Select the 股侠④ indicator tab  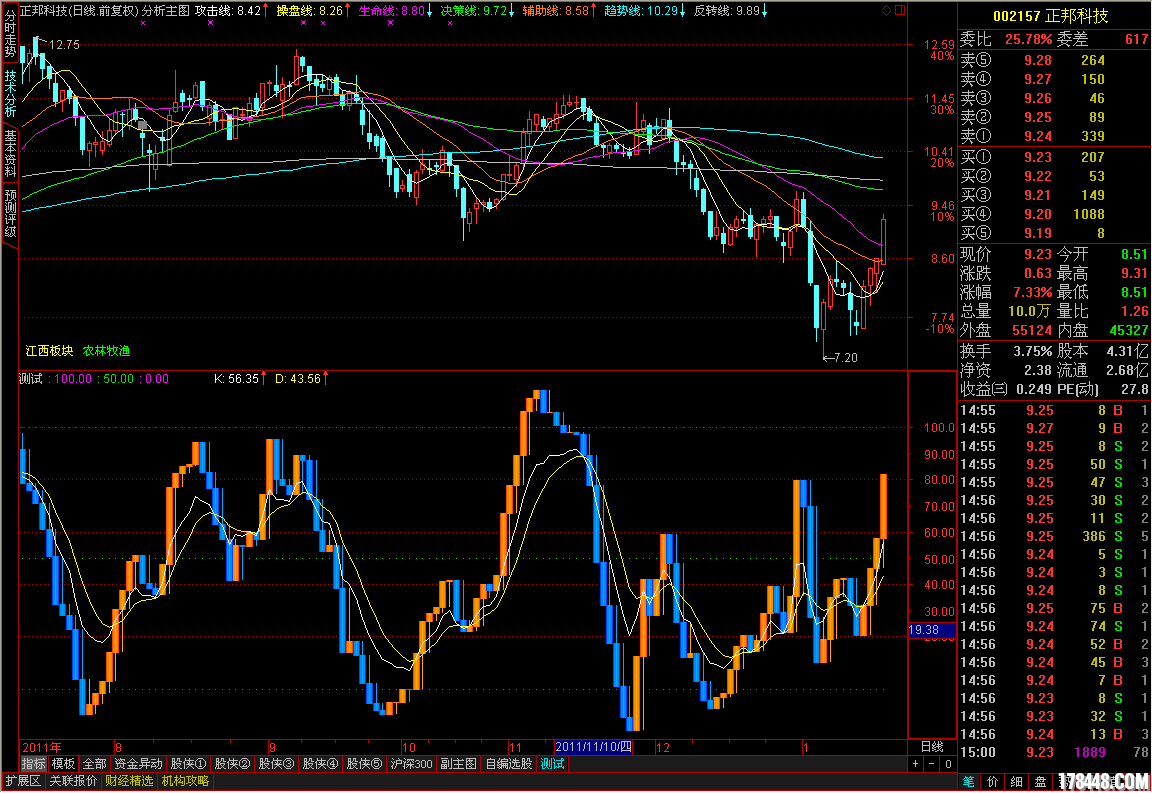pyautogui.click(x=320, y=764)
